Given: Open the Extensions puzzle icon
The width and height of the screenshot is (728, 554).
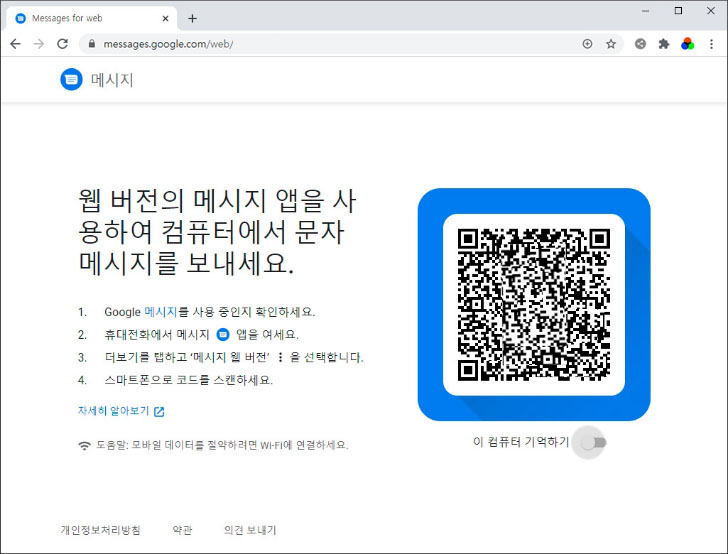Looking at the screenshot, I should pos(664,44).
